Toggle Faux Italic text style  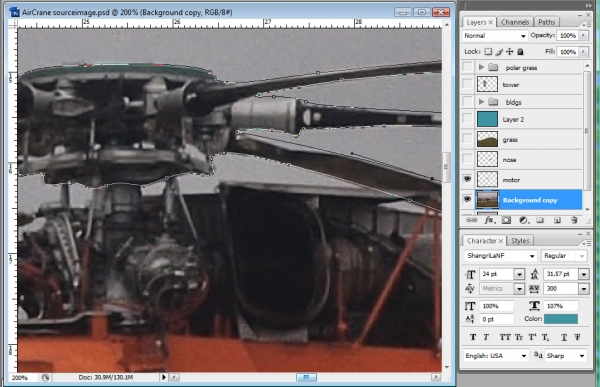[x=486, y=337]
